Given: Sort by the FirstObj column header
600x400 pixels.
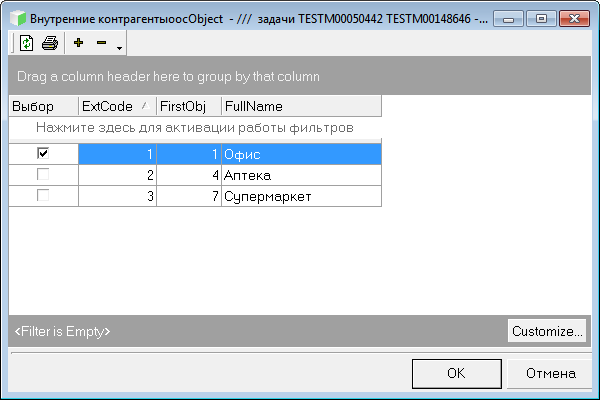Looking at the screenshot, I should (189, 106).
